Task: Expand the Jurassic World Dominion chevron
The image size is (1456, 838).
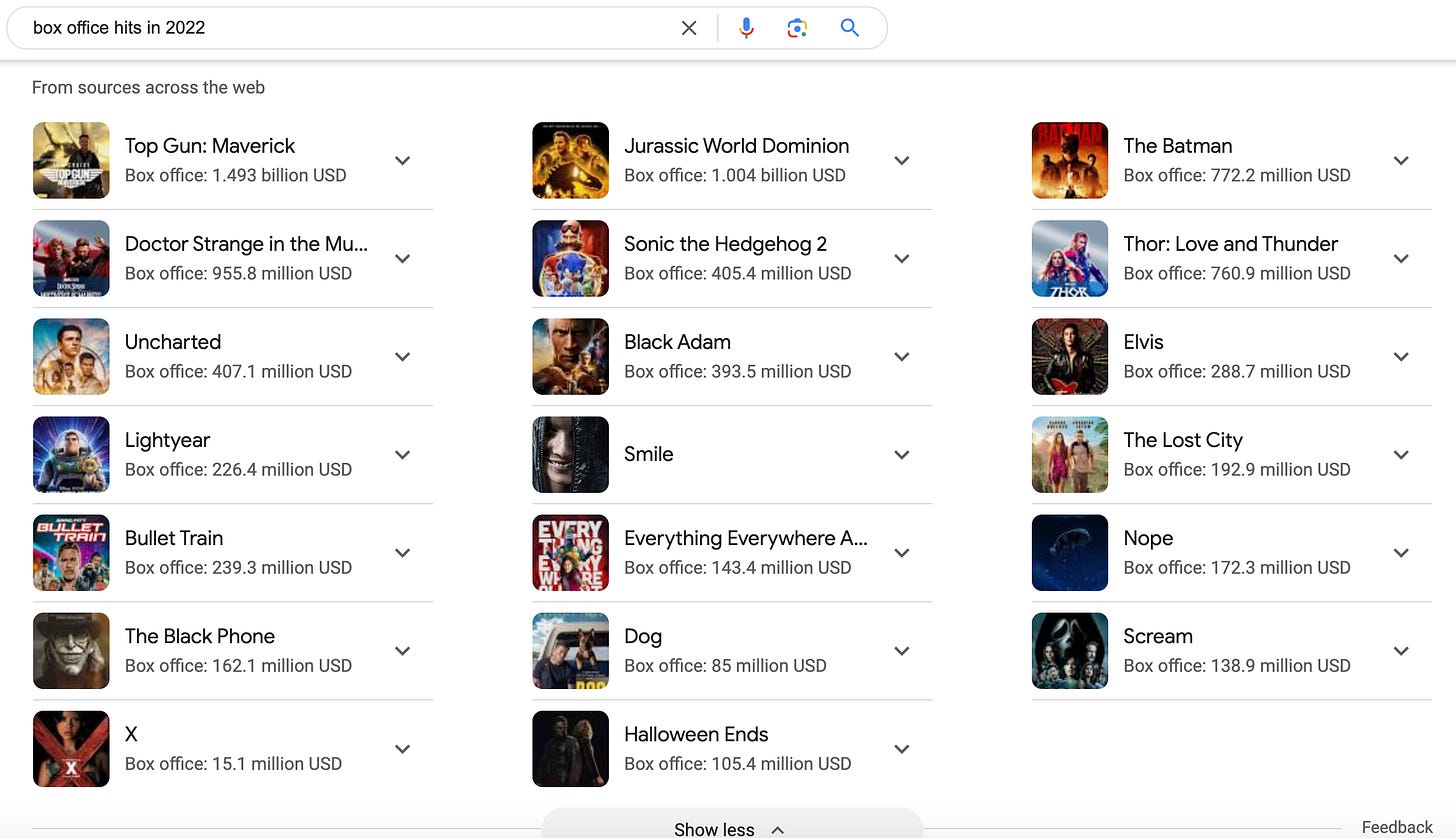Action: [x=902, y=160]
